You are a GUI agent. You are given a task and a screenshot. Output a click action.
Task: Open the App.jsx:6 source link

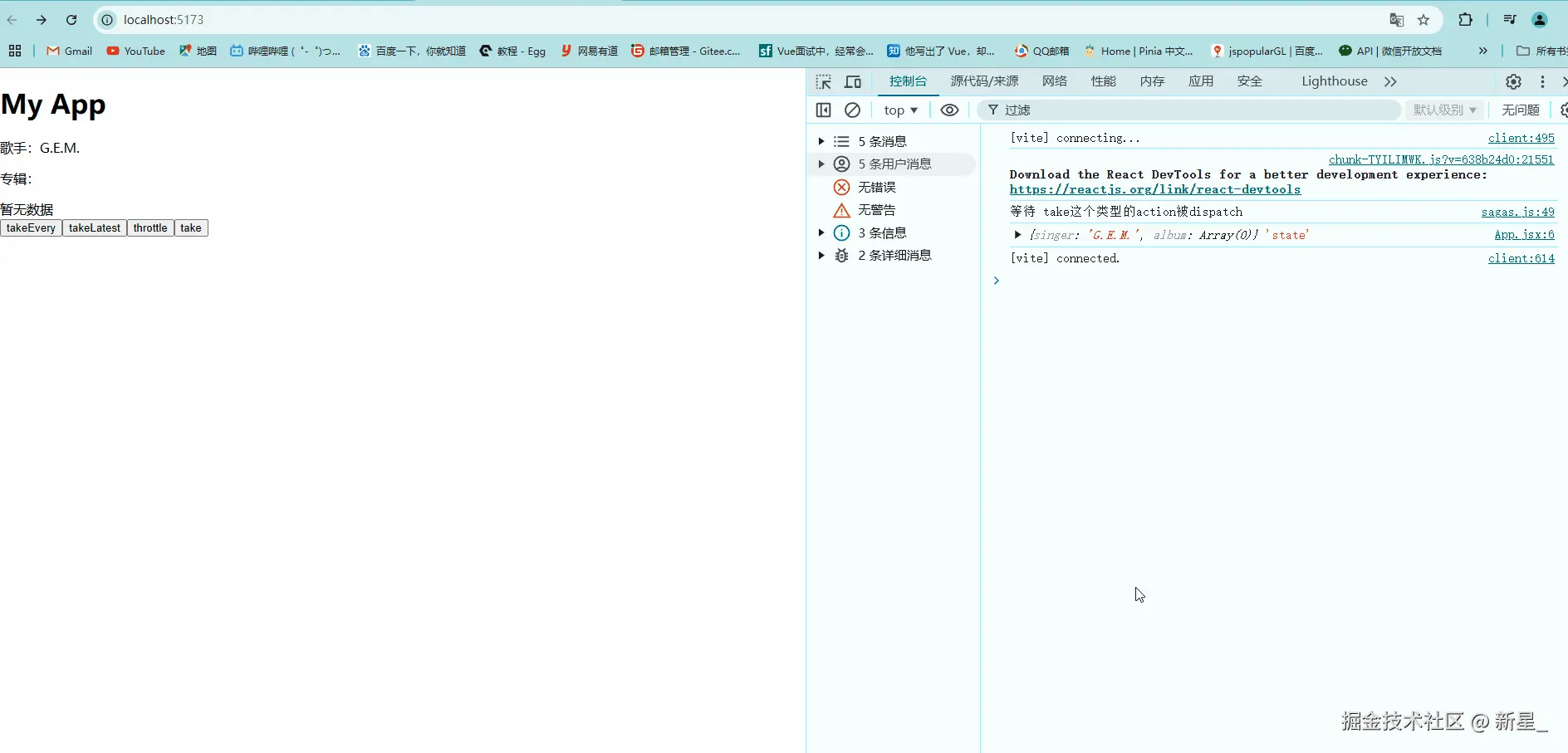1524,235
